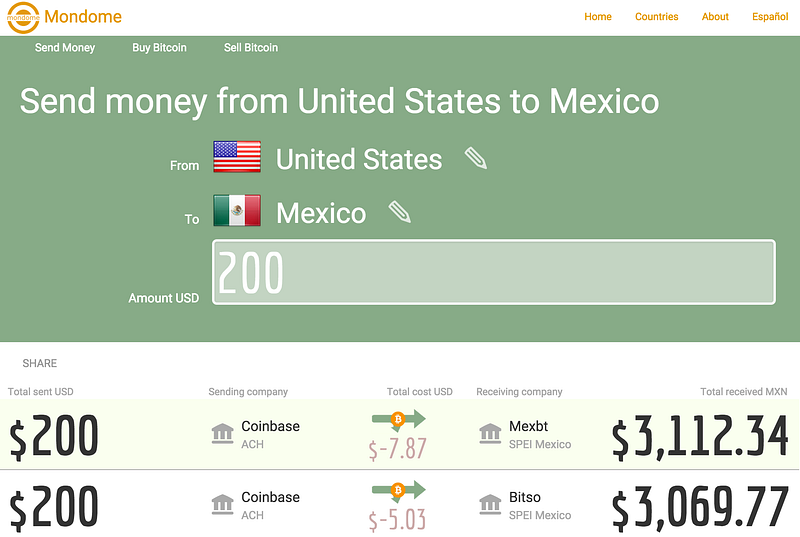The image size is (800, 537).
Task: Switch to the Buy Bitcoin tab
Action: coord(159,47)
